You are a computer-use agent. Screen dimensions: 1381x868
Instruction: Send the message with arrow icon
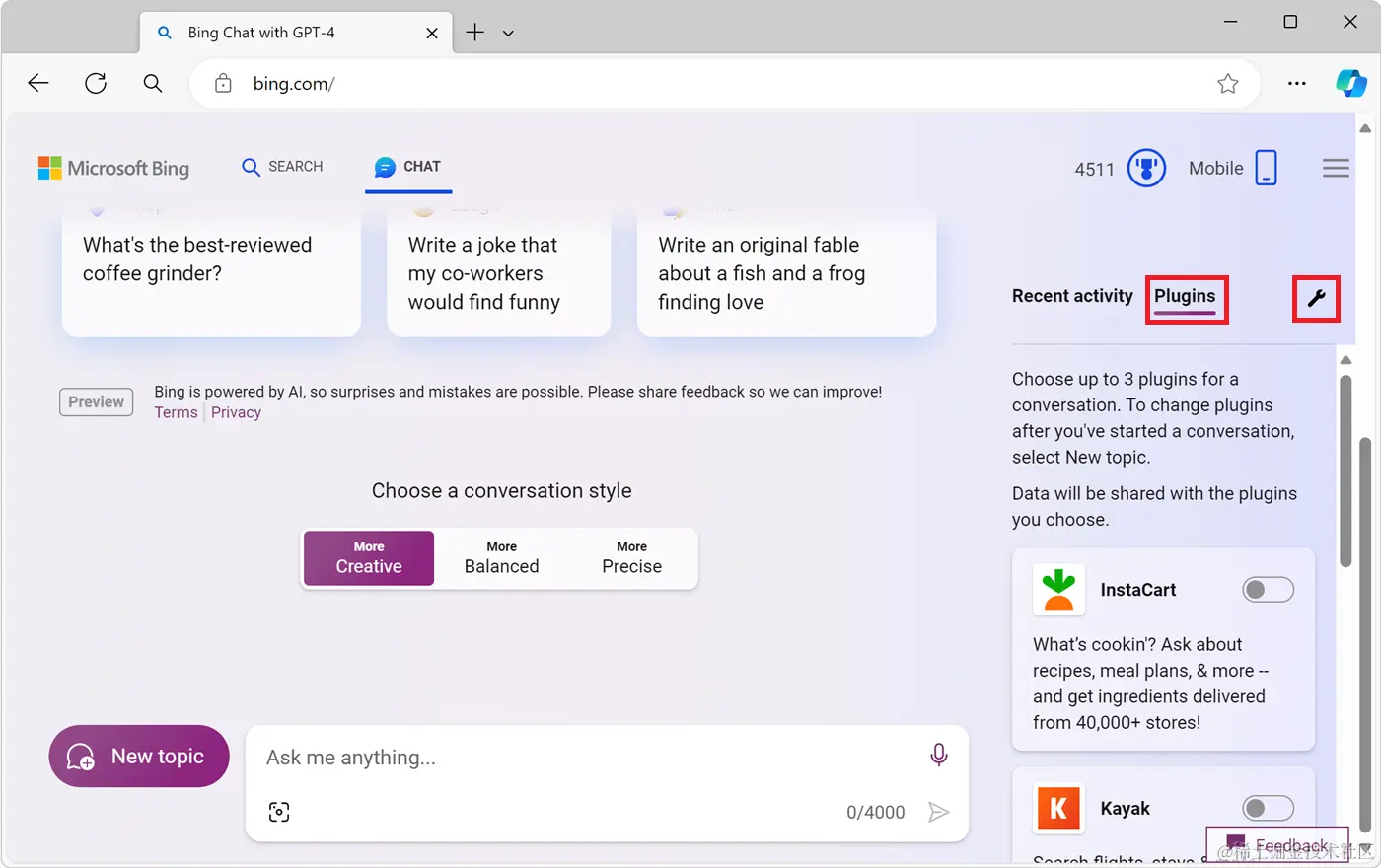939,812
